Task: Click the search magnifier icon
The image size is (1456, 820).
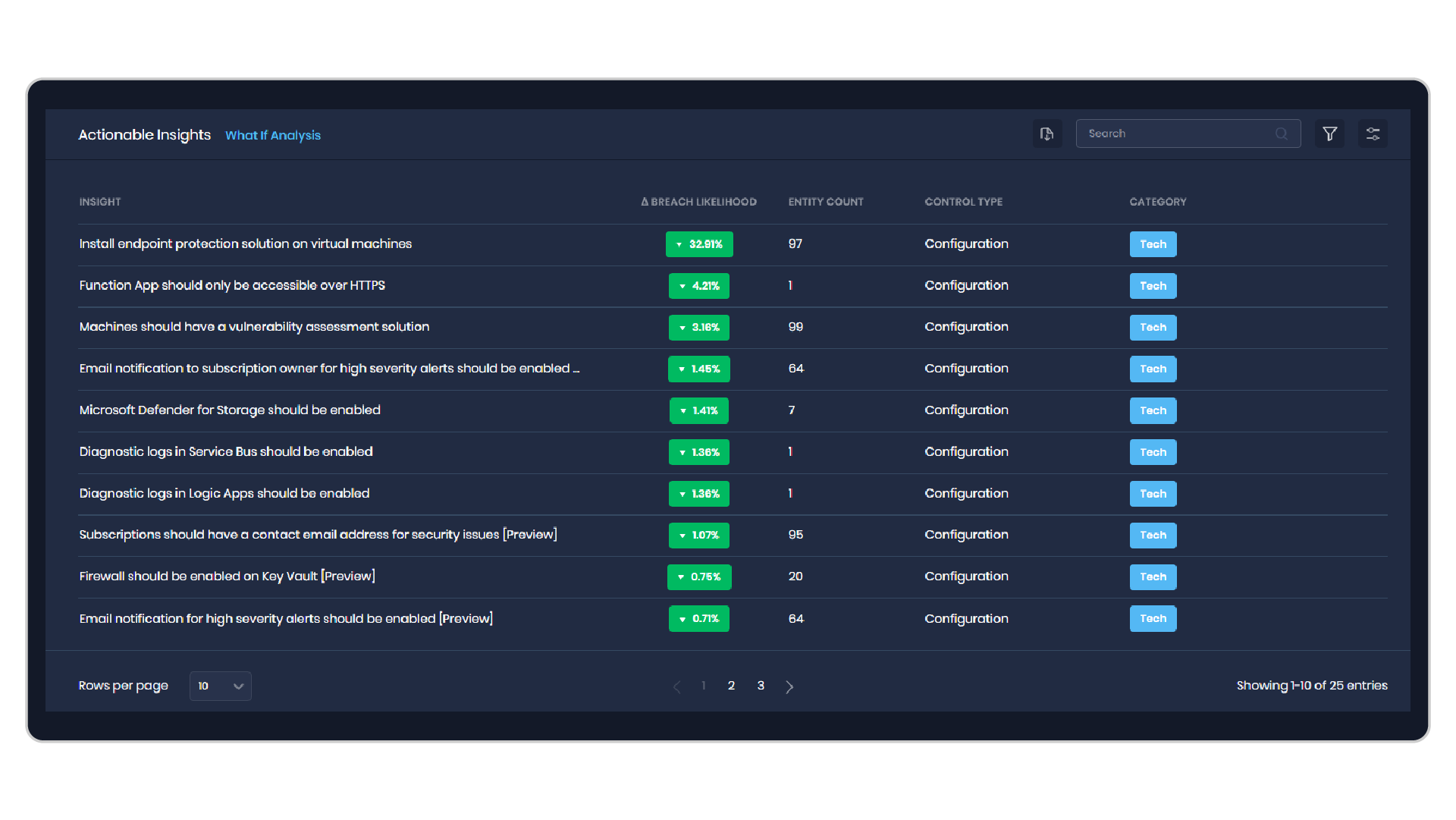Action: (1282, 134)
